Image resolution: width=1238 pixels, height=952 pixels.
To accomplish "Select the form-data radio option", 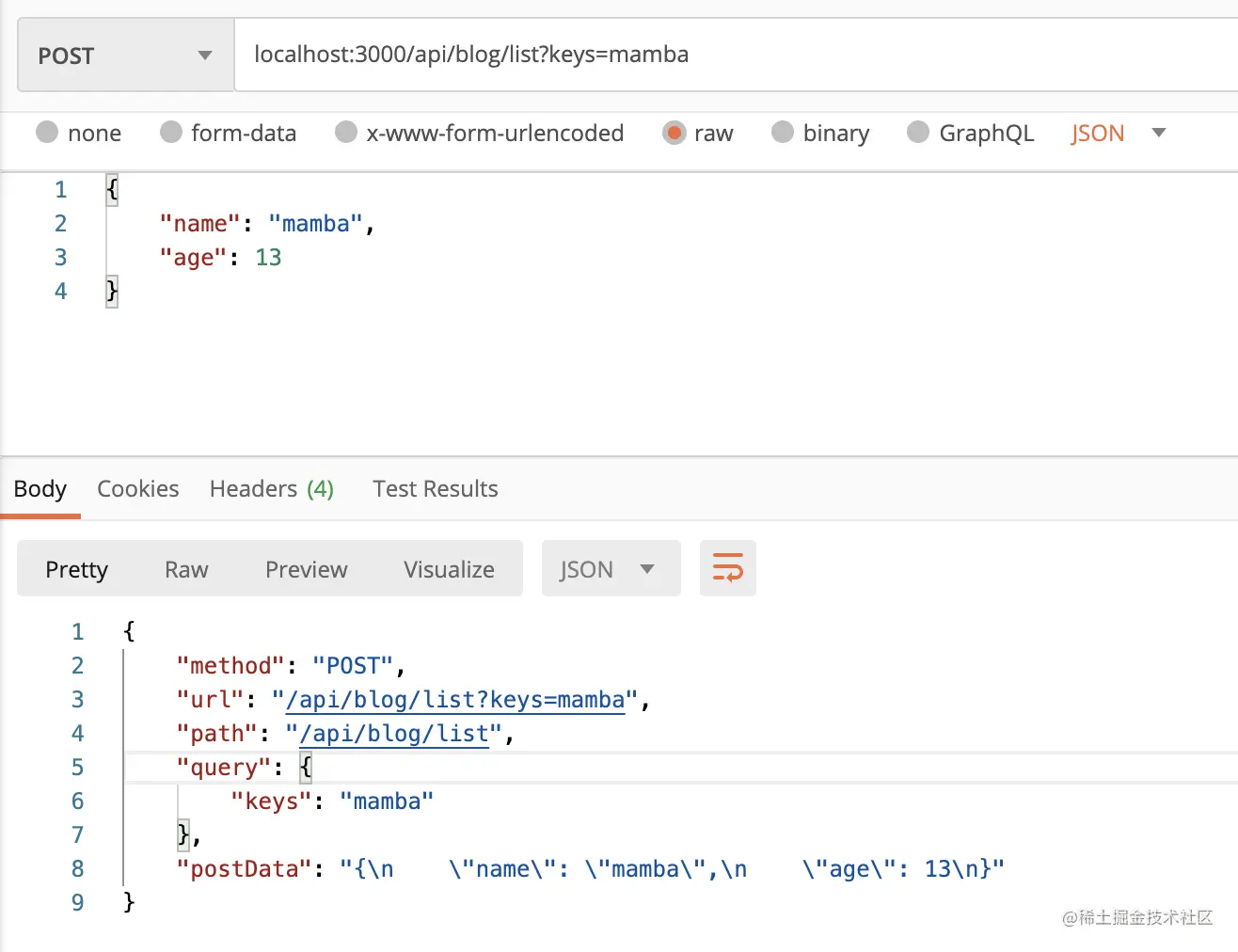I will (171, 133).
